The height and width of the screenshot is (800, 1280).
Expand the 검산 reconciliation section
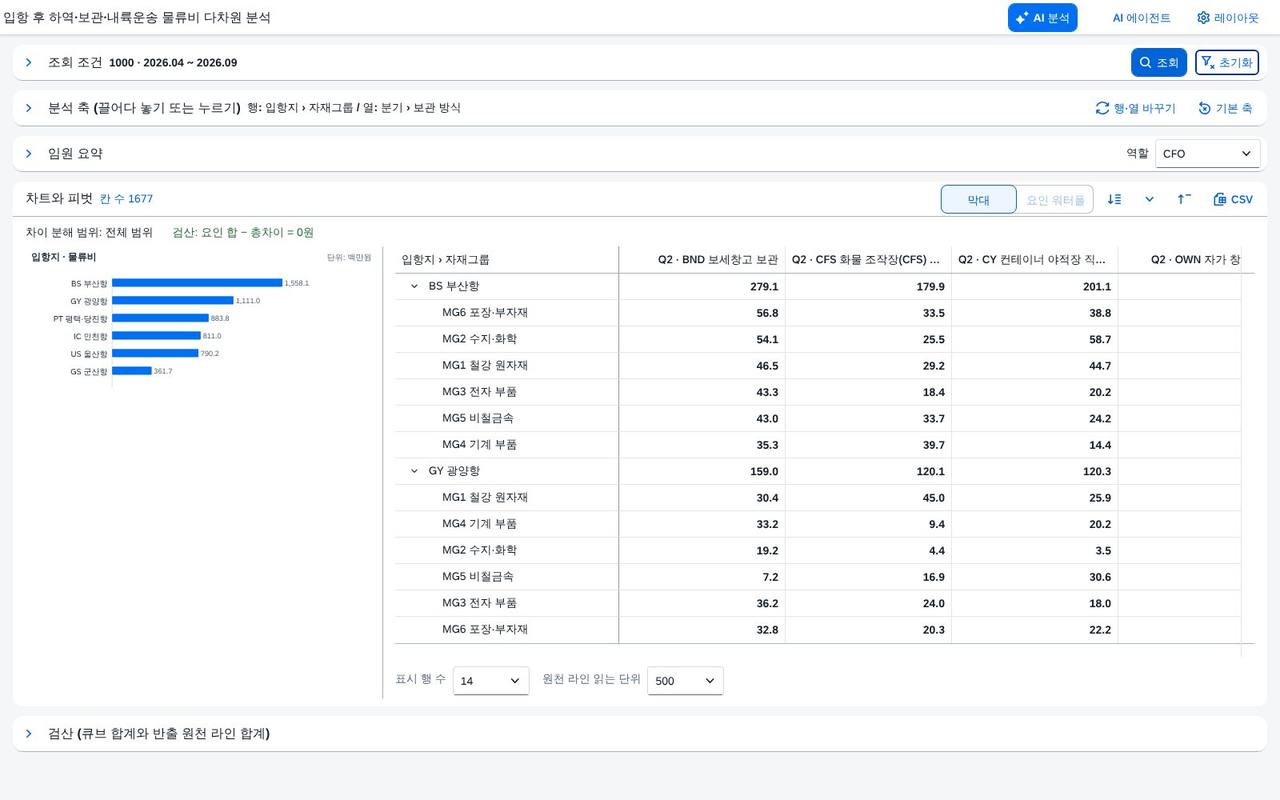[29, 734]
